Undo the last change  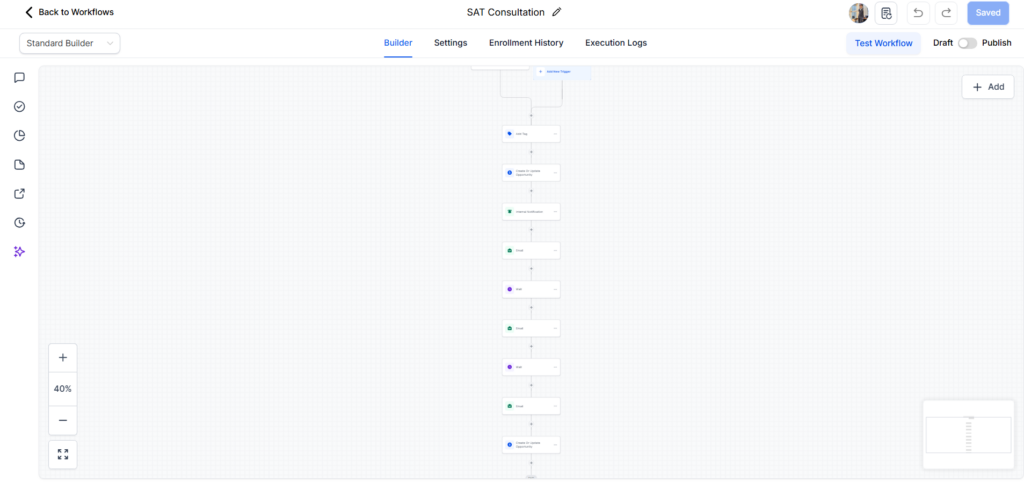tap(918, 13)
